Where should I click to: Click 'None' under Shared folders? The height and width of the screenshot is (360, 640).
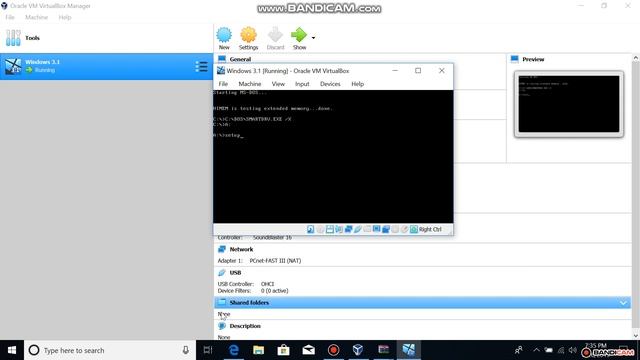point(224,314)
